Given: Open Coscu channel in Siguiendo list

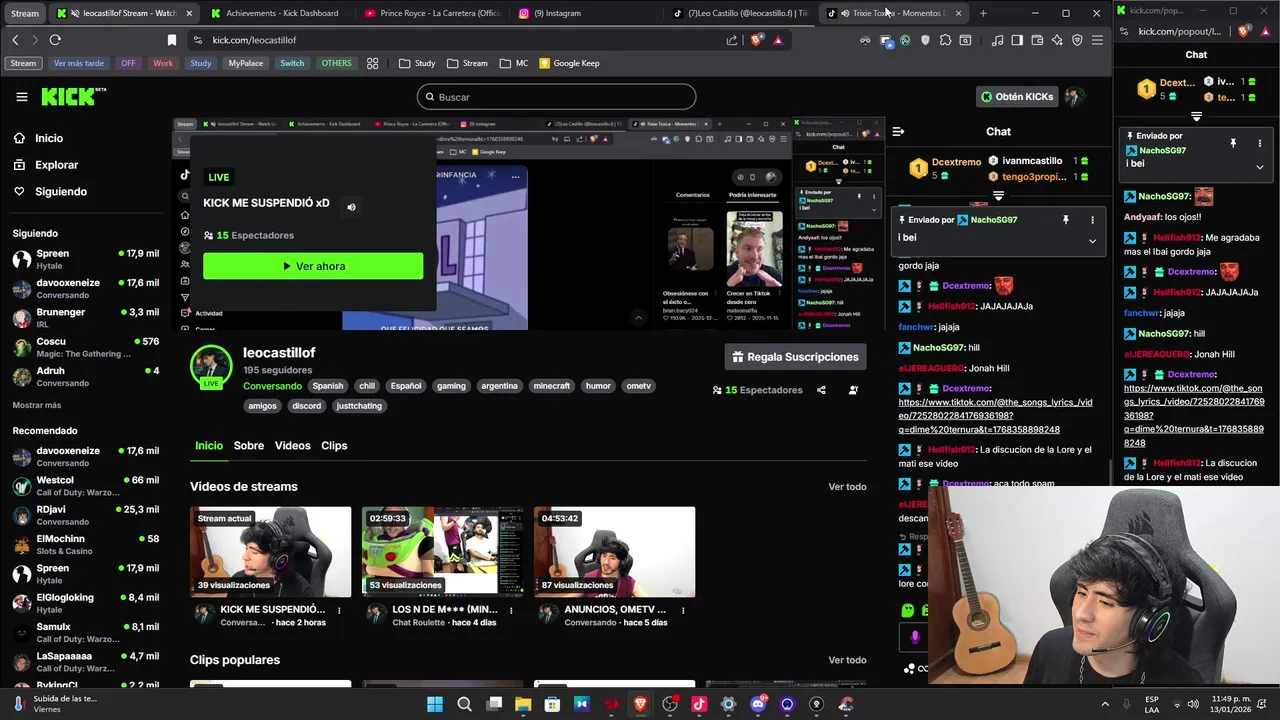Looking at the screenshot, I should point(85,347).
